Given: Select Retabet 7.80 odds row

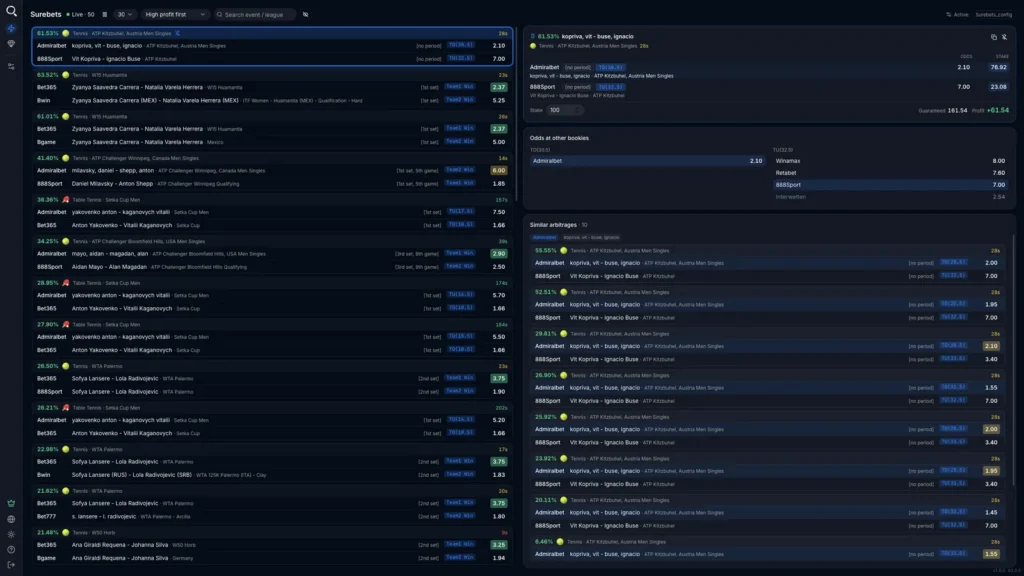Looking at the screenshot, I should [889, 173].
